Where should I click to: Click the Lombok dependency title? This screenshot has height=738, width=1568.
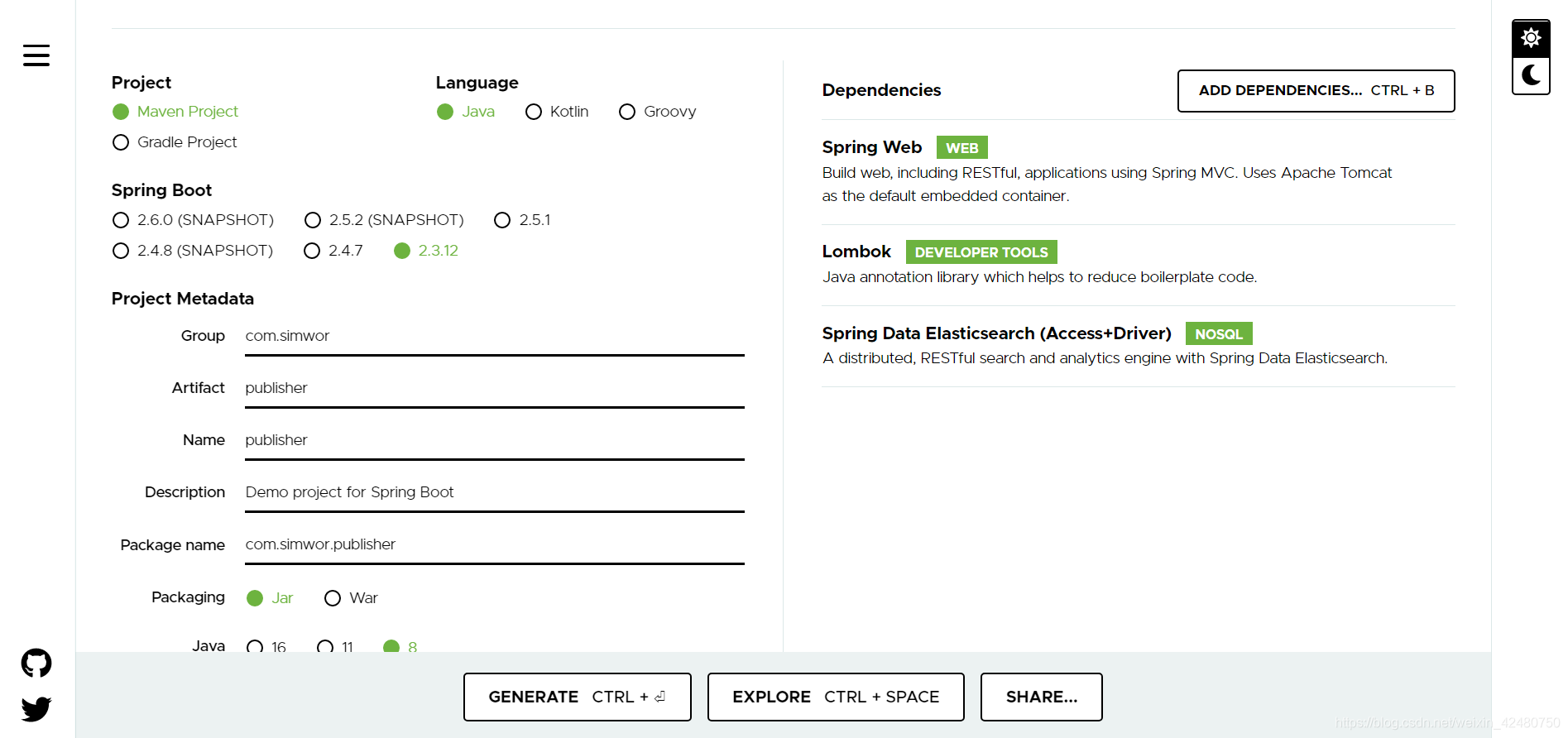pyautogui.click(x=856, y=252)
